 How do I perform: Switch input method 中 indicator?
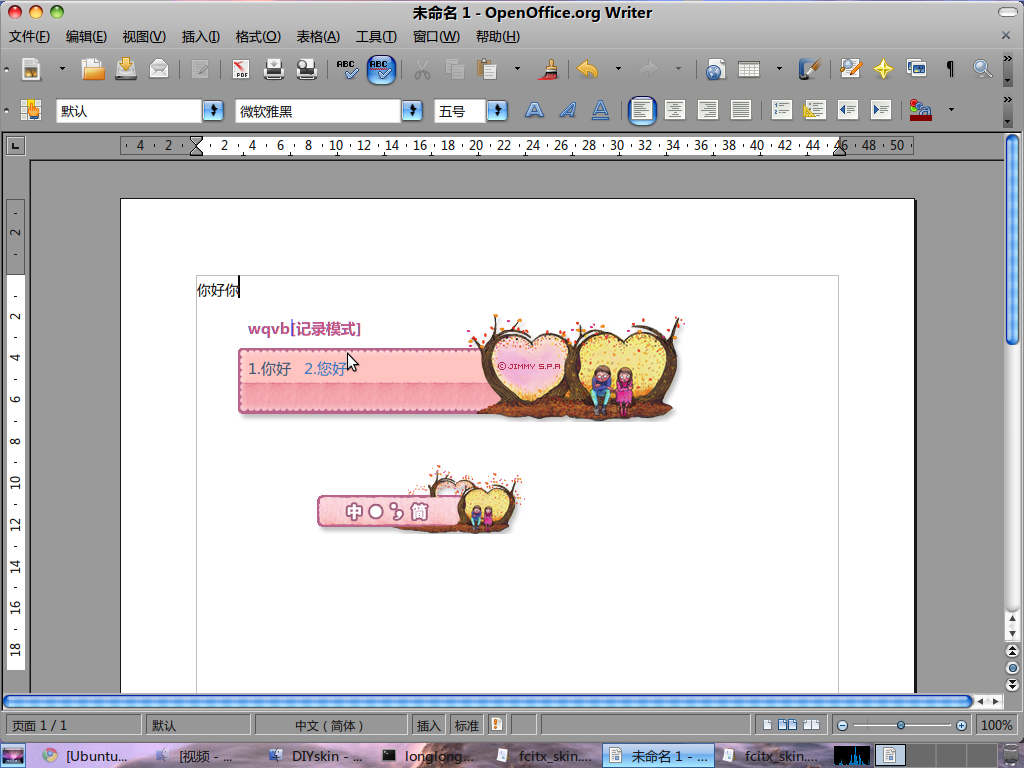click(x=353, y=511)
